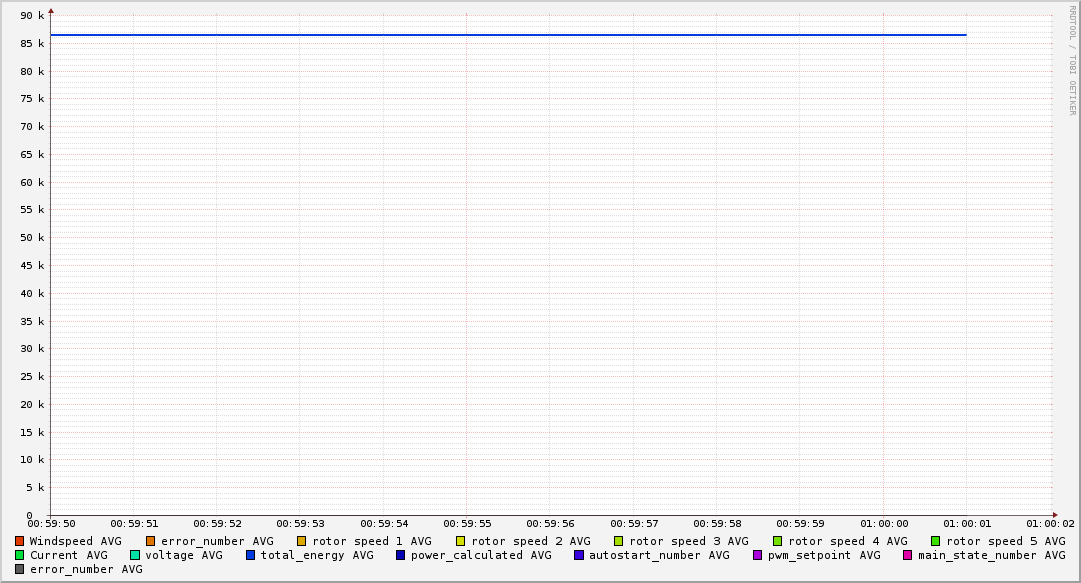Viewport: 1081px width, 583px height.
Task: Click the 01:00:00 time axis label
Action: tap(884, 523)
